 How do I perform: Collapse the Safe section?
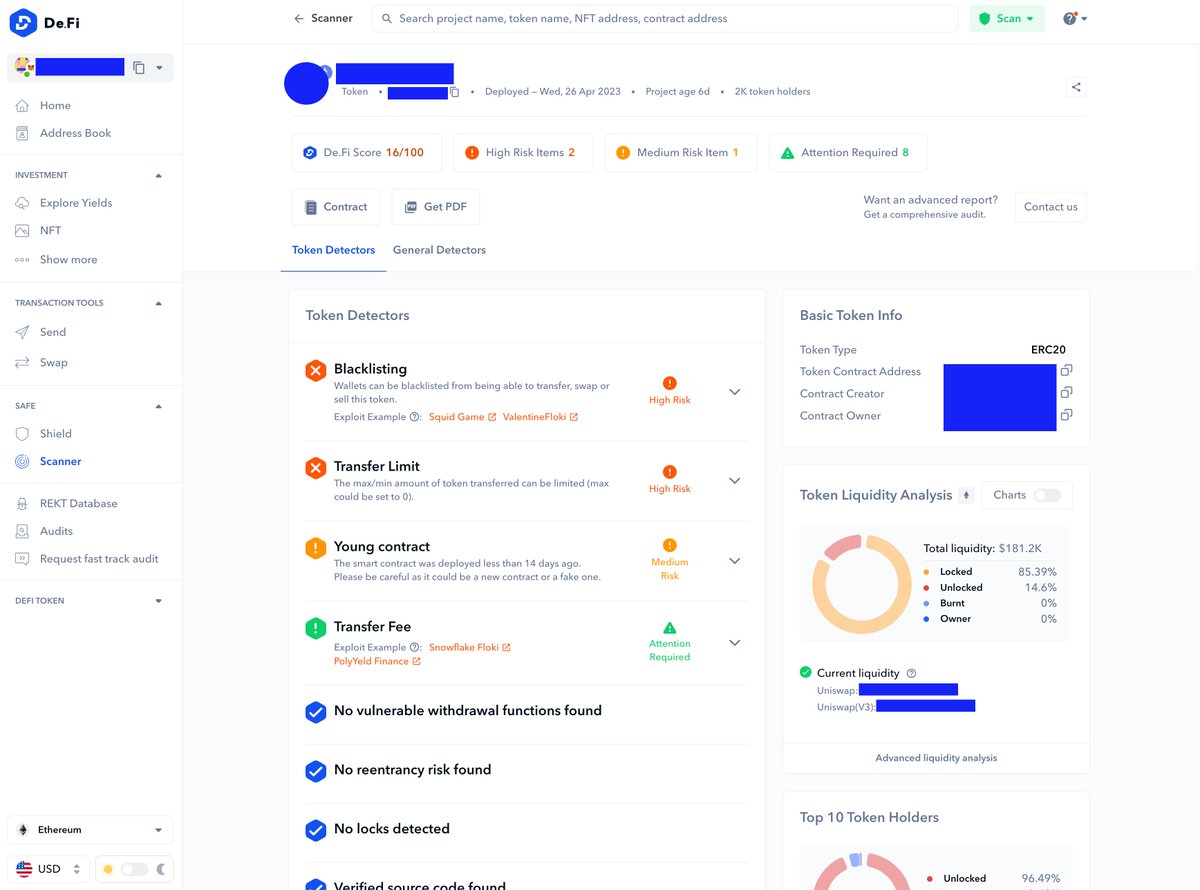click(x=158, y=406)
